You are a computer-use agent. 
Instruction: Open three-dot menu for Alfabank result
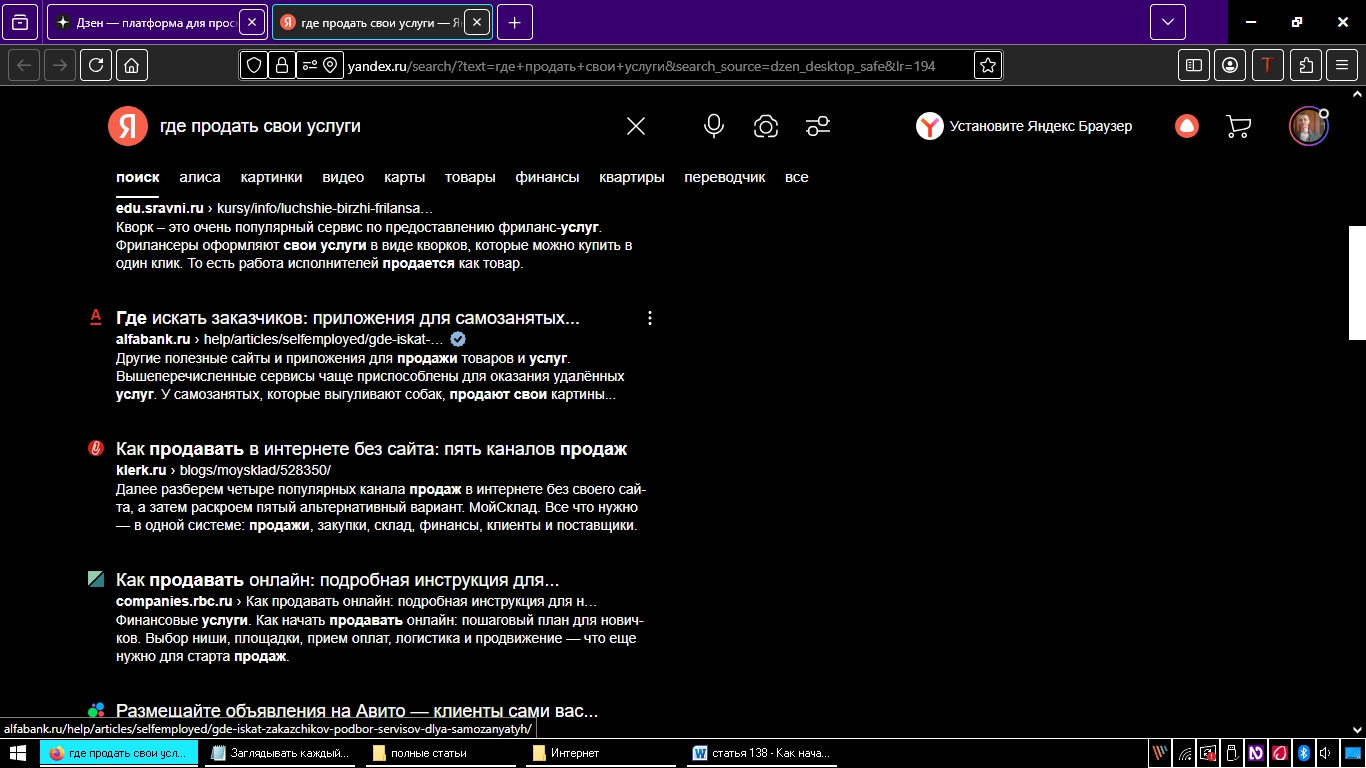coord(650,318)
